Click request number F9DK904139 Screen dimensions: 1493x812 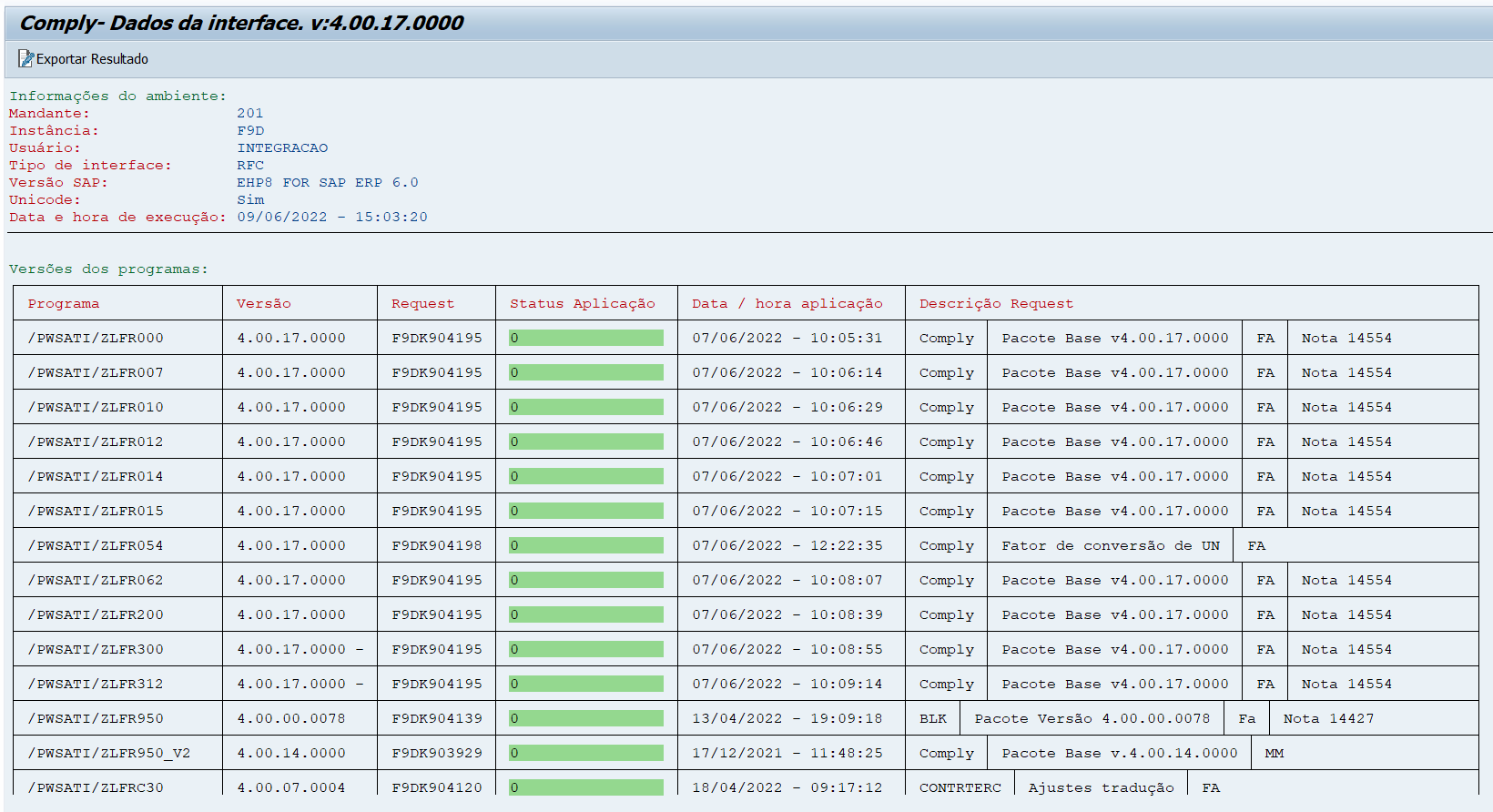coord(437,719)
